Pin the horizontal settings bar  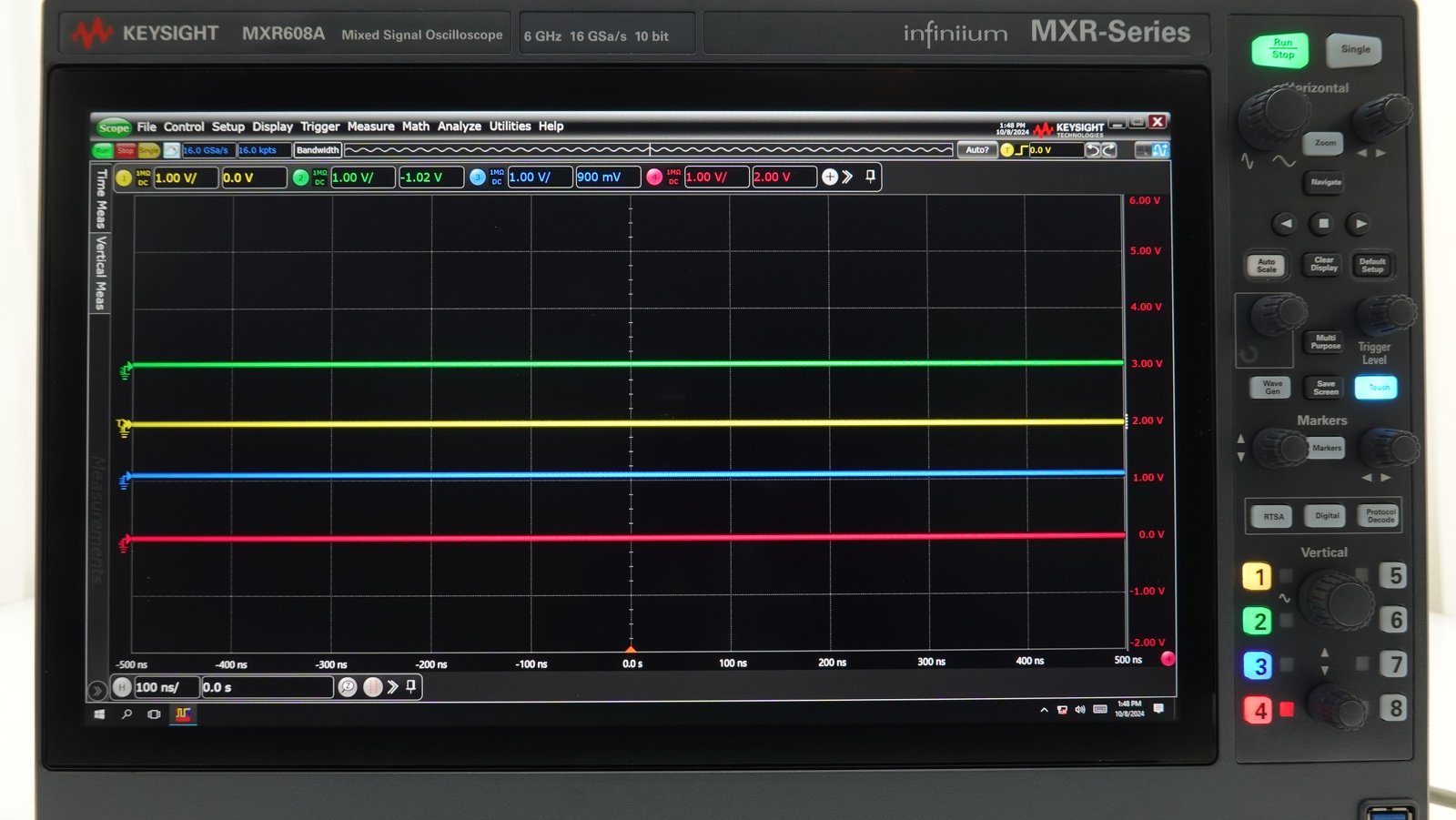[411, 686]
